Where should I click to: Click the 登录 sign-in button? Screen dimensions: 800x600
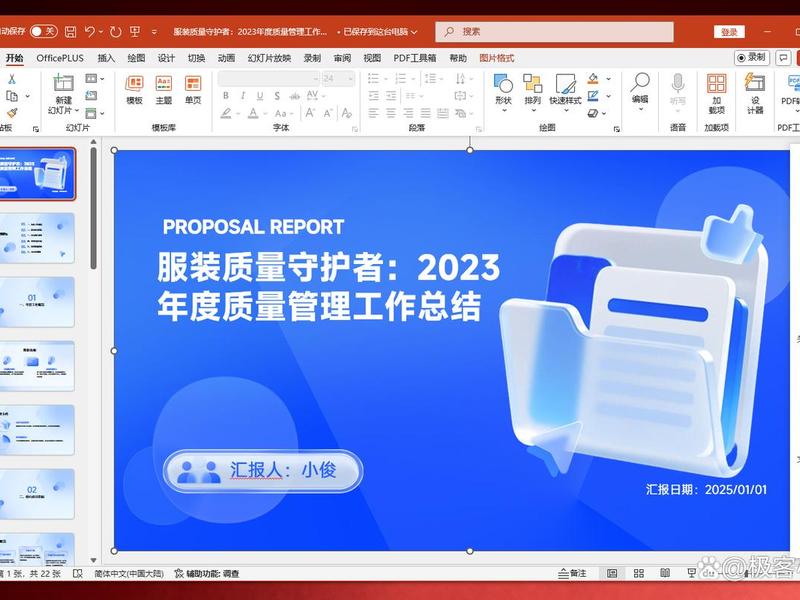[729, 32]
